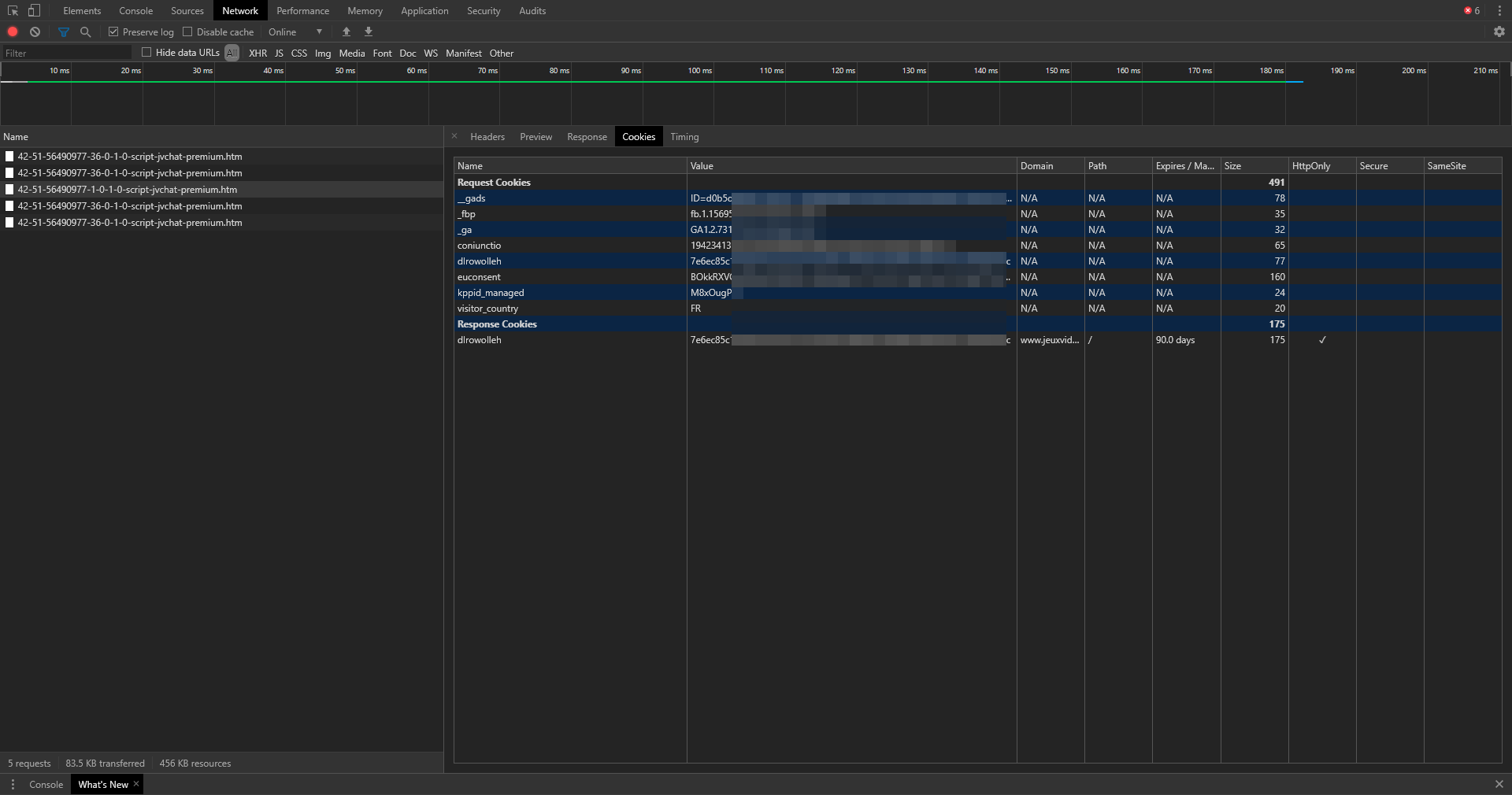Select the __gads cookie row
Screen dimensions: 1512x795
click(978, 198)
